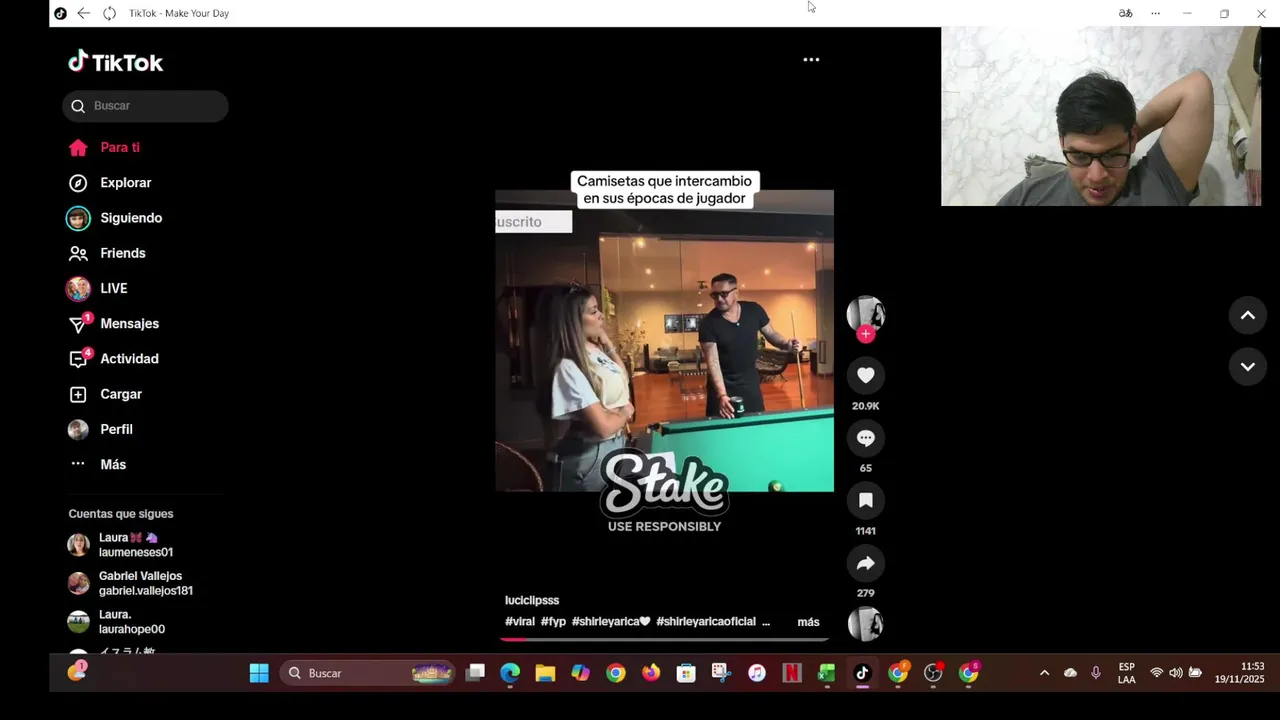1280x720 pixels.
Task: Launch Microsoft Edge from the taskbar
Action: [510, 673]
